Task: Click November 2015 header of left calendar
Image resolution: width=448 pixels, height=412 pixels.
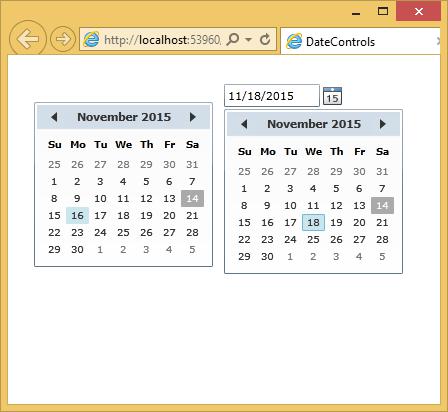Action: 124,117
